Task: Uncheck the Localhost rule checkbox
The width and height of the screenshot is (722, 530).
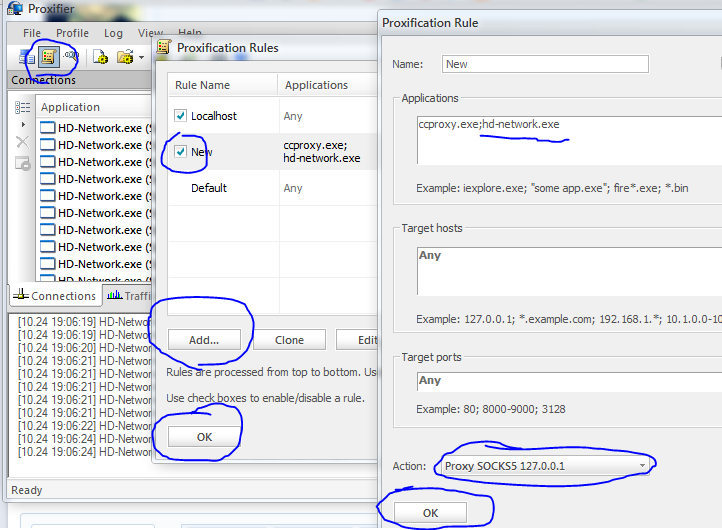Action: coord(181,116)
